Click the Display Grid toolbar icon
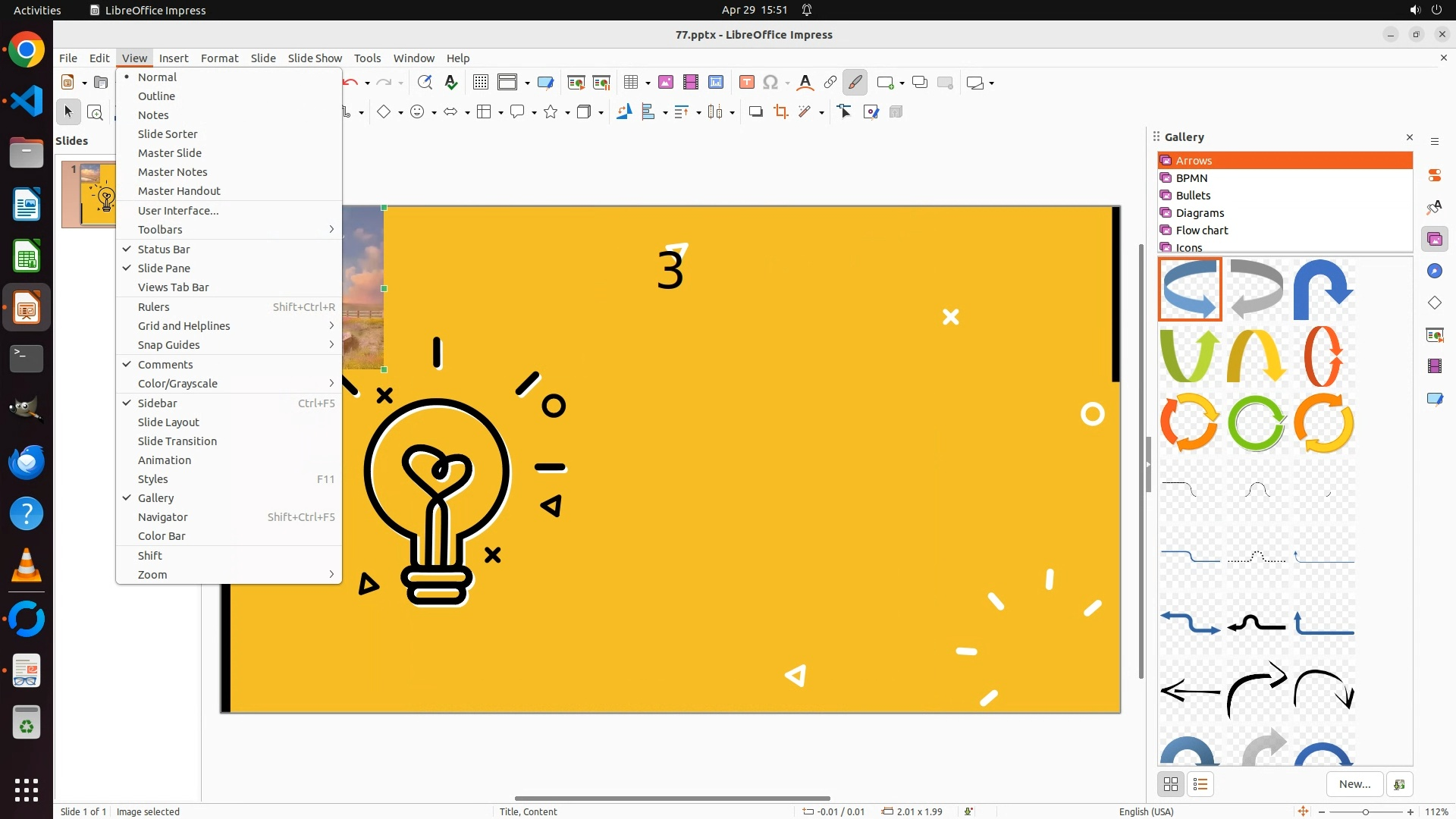1456x819 pixels. point(480,83)
